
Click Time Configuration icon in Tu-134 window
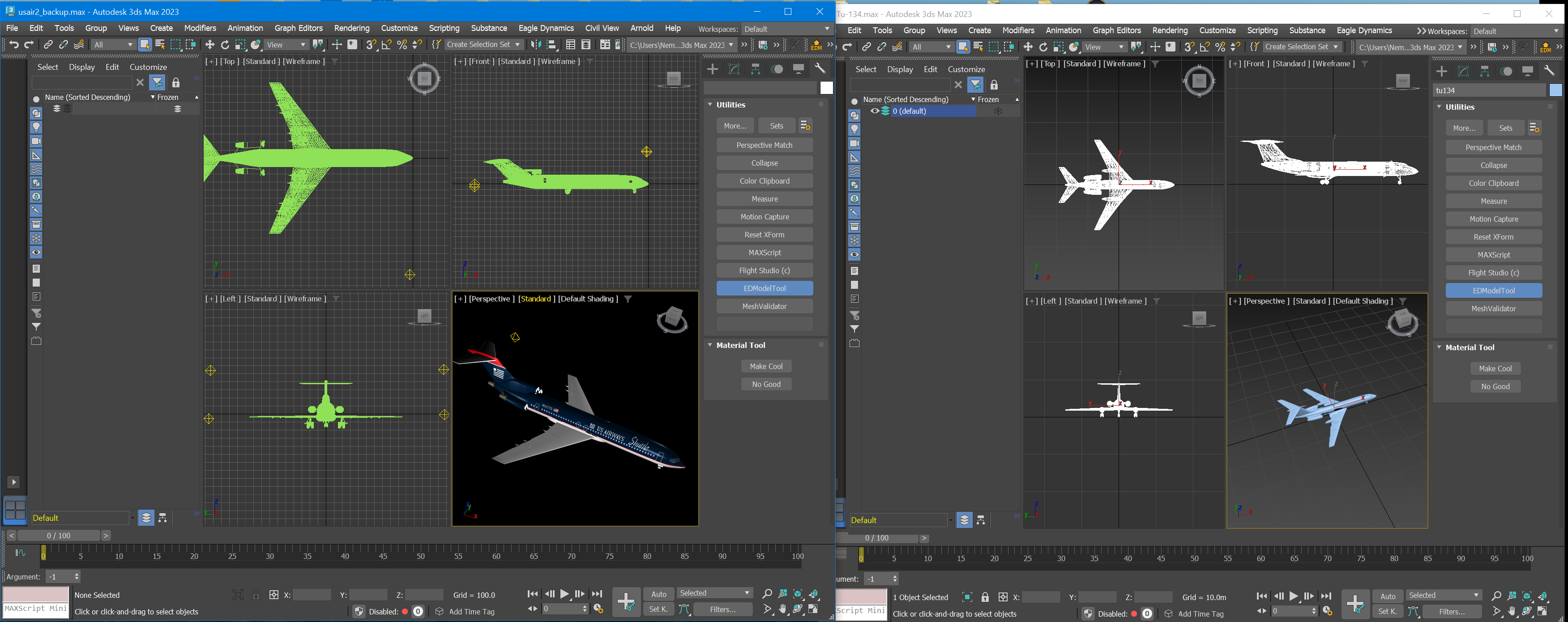pos(1328,611)
